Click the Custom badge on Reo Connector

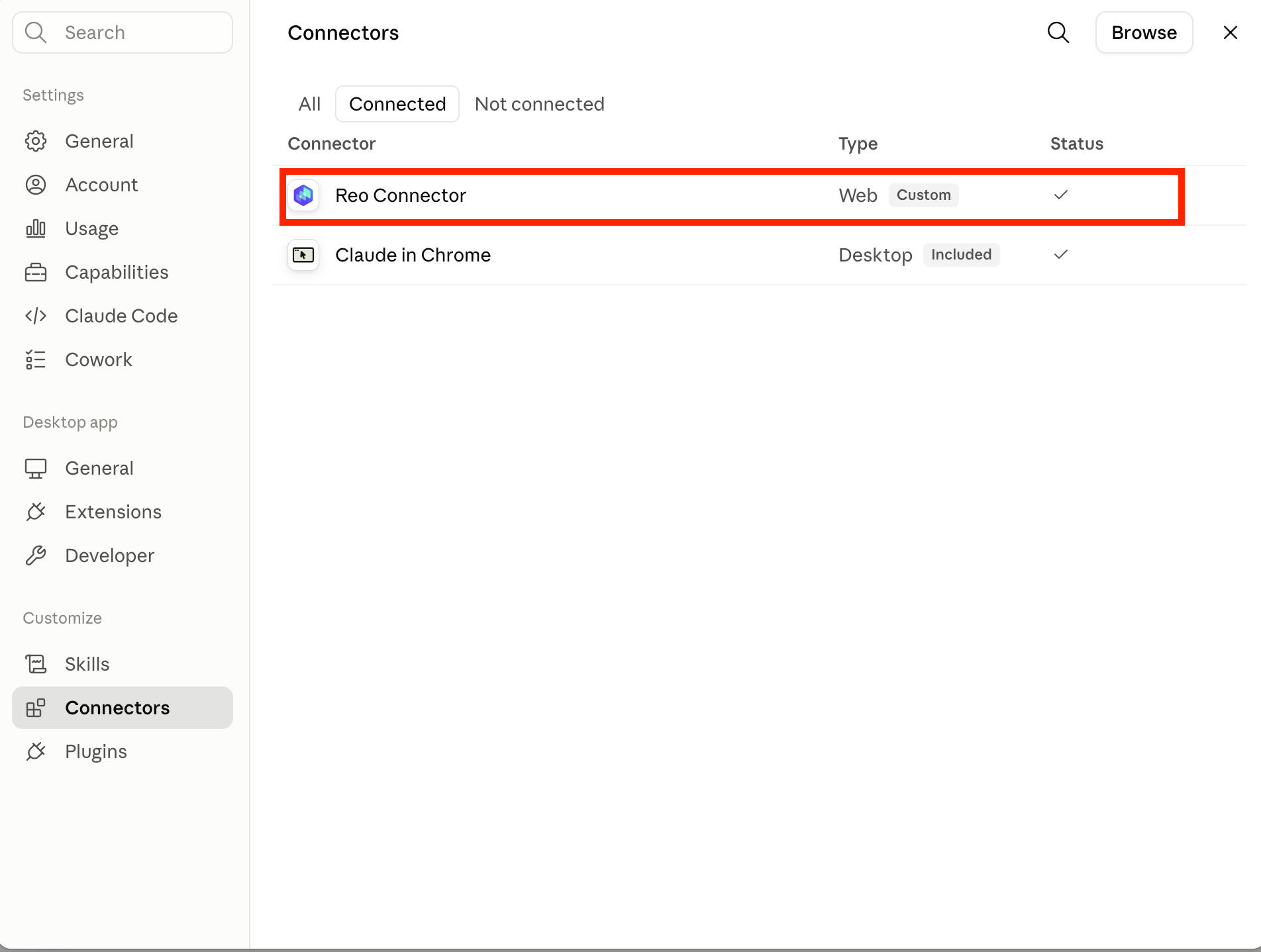click(924, 195)
